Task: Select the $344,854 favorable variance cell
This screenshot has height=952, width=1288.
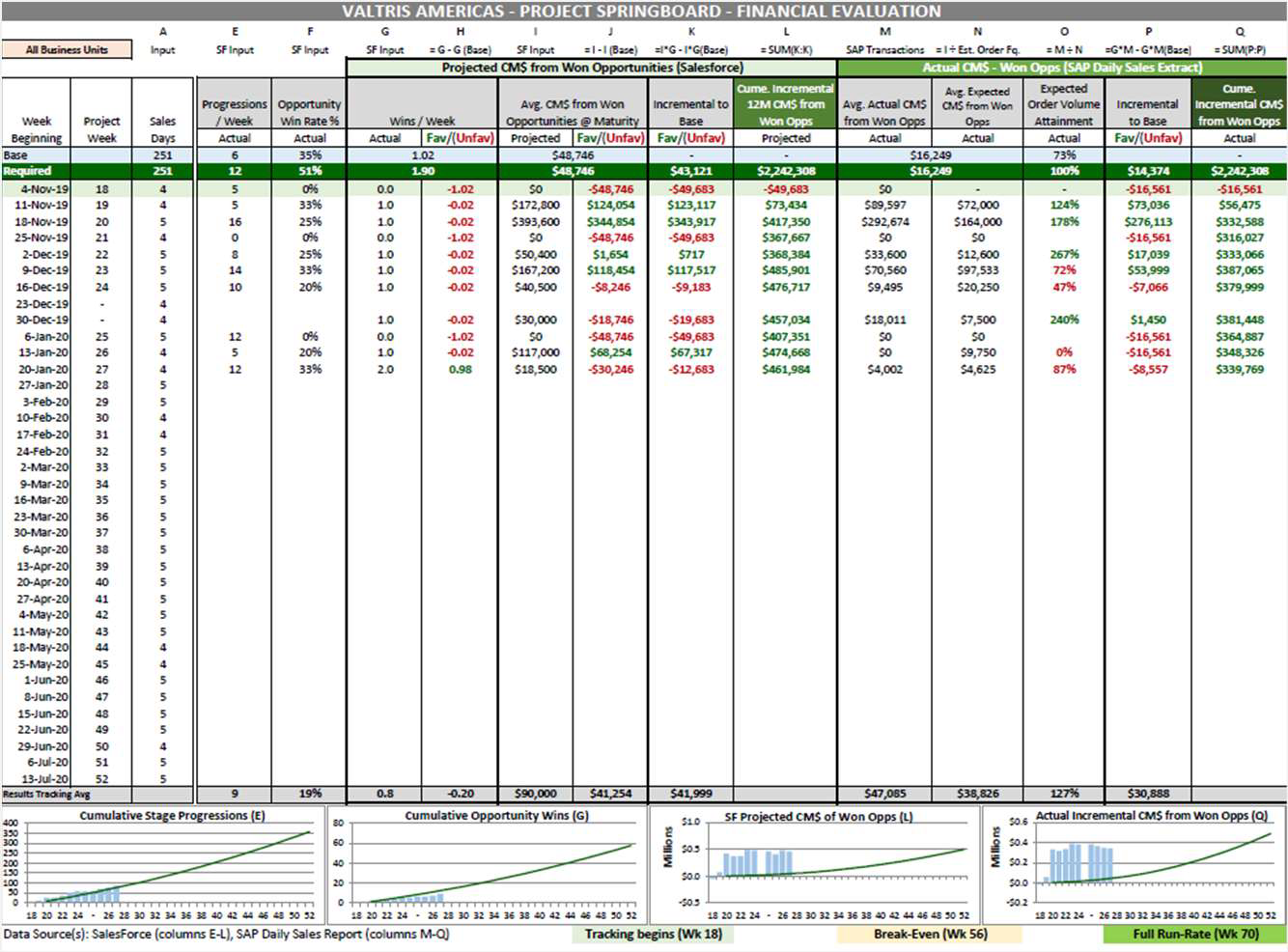Action: click(x=610, y=222)
